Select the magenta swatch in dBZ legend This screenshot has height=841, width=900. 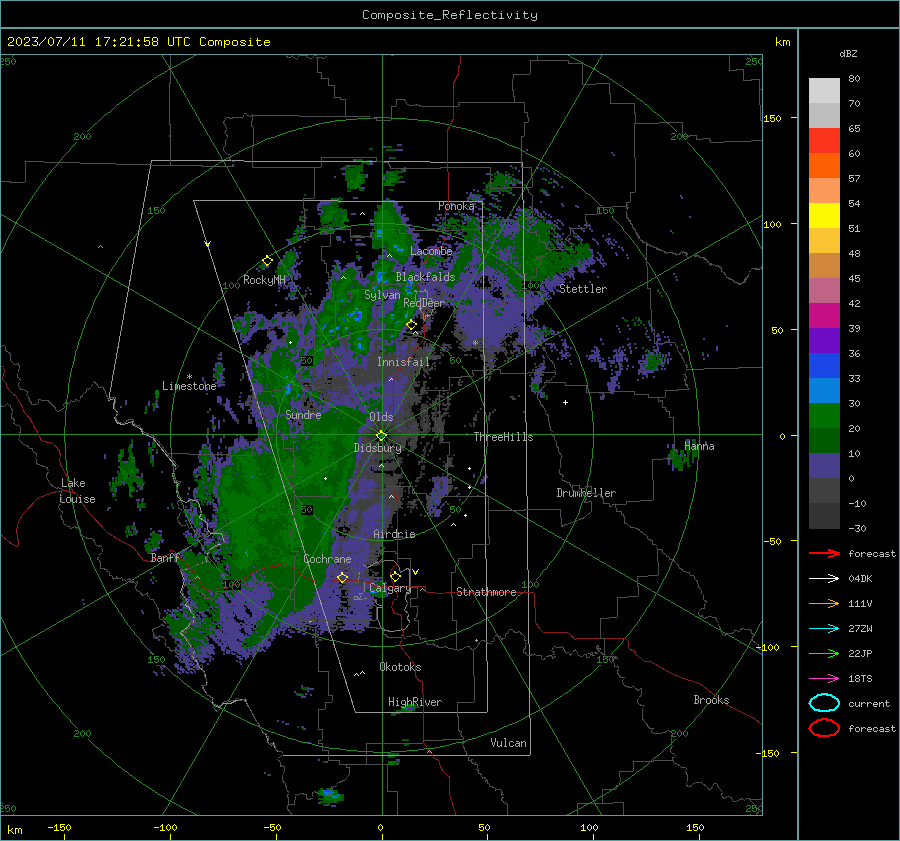[x=824, y=316]
